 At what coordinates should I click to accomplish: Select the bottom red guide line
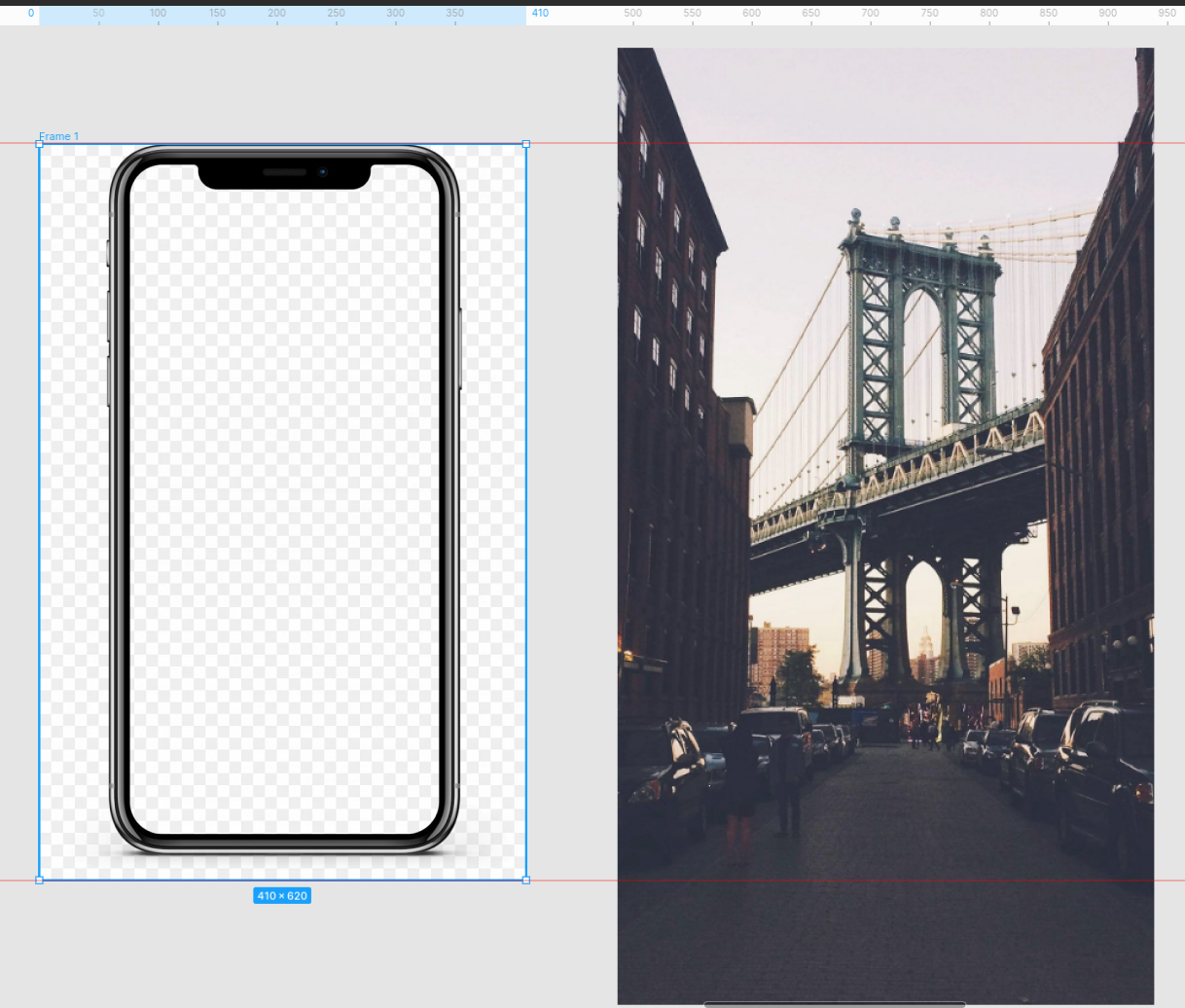pos(584,882)
